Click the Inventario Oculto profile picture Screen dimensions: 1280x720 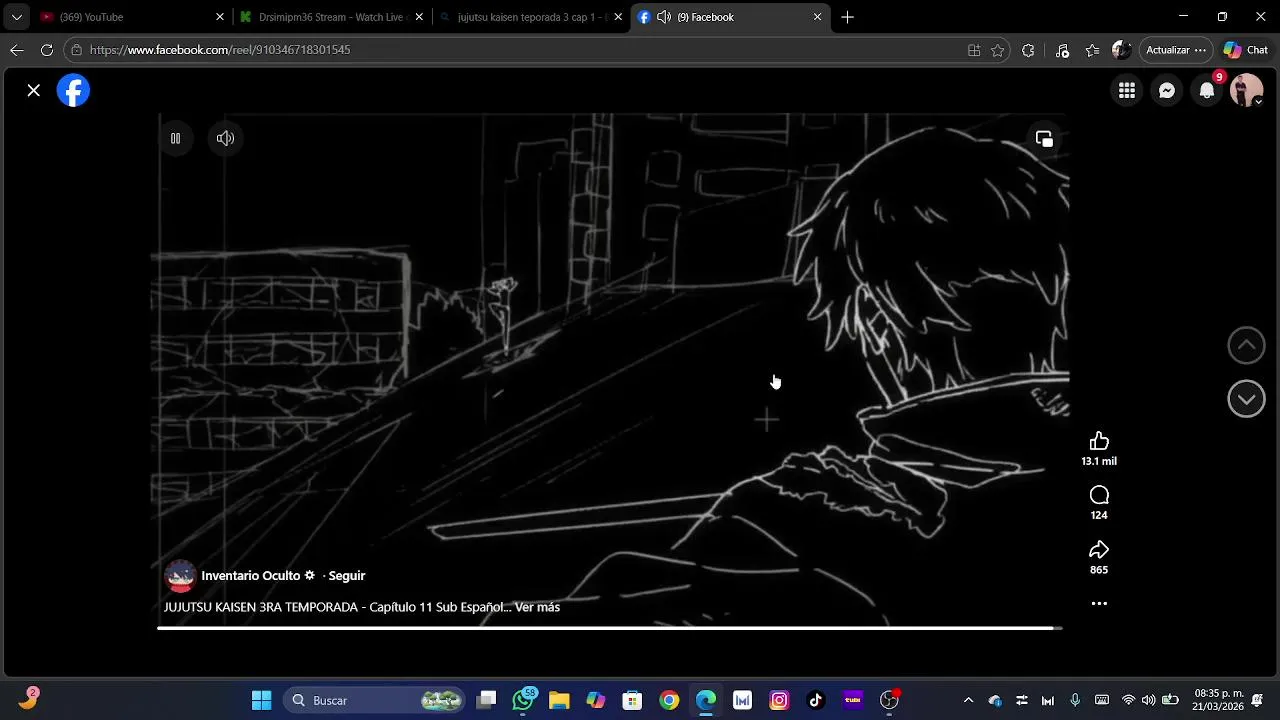coord(180,576)
